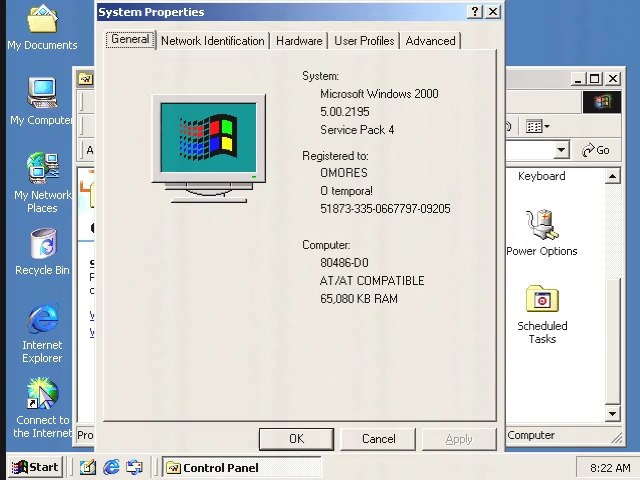Minimize the Control Panel window

pyautogui.click(x=578, y=78)
